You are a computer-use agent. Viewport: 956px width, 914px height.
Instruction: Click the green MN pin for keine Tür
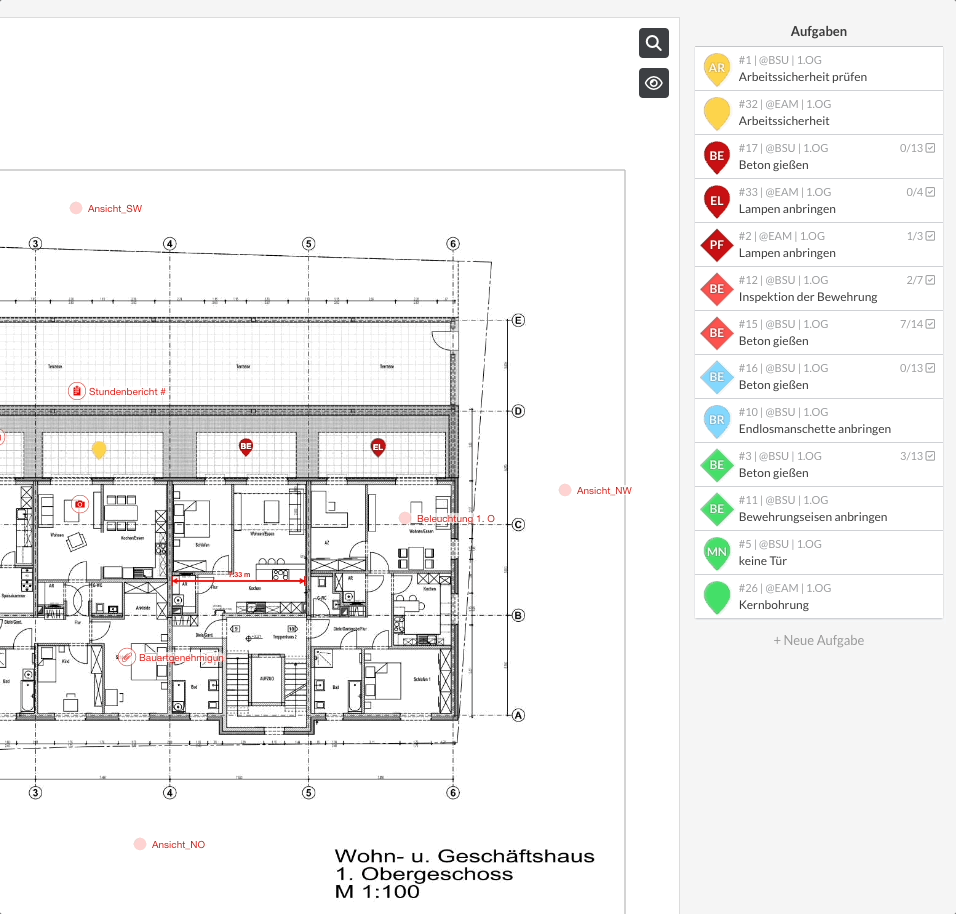point(716,552)
